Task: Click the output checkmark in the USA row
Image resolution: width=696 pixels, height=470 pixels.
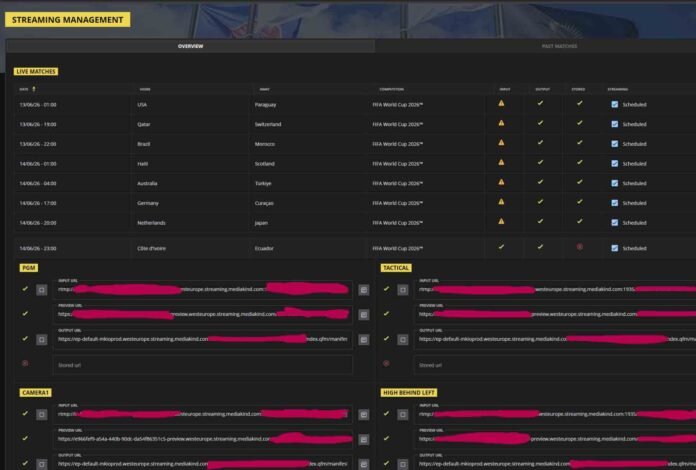Action: [x=540, y=103]
